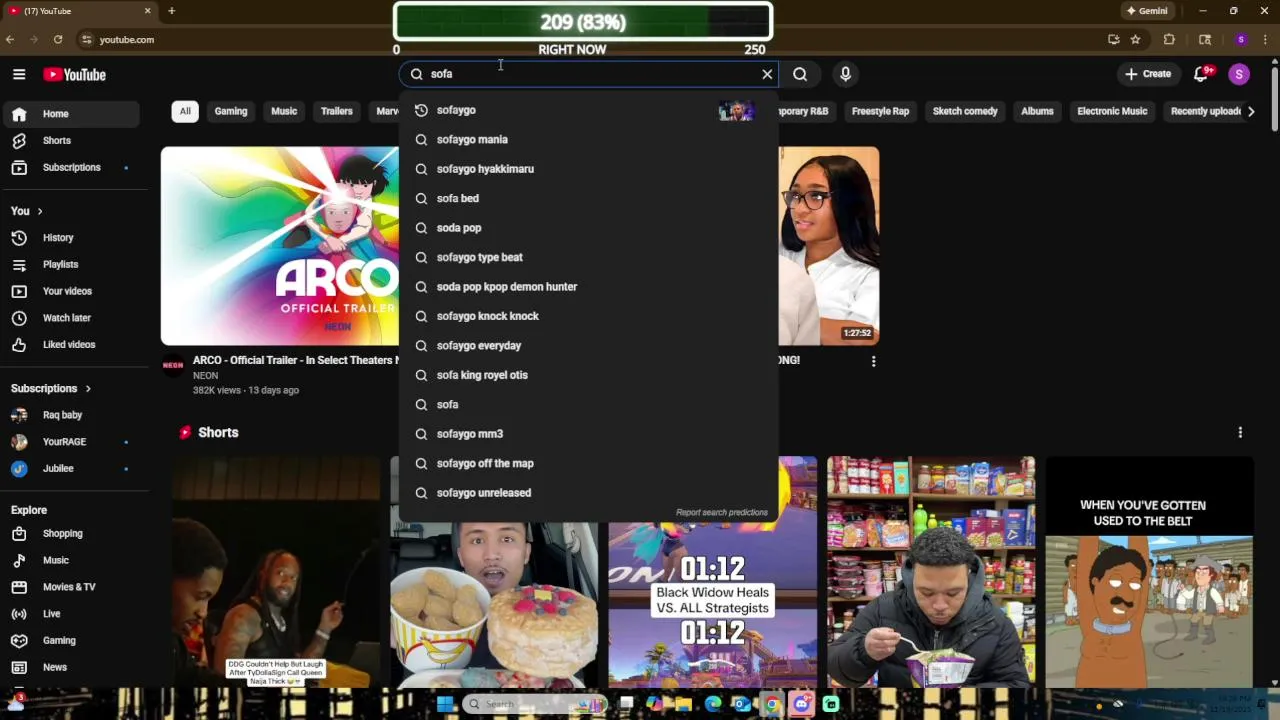Submit search with the magnifier button
This screenshot has width=1280, height=720.
[x=800, y=74]
